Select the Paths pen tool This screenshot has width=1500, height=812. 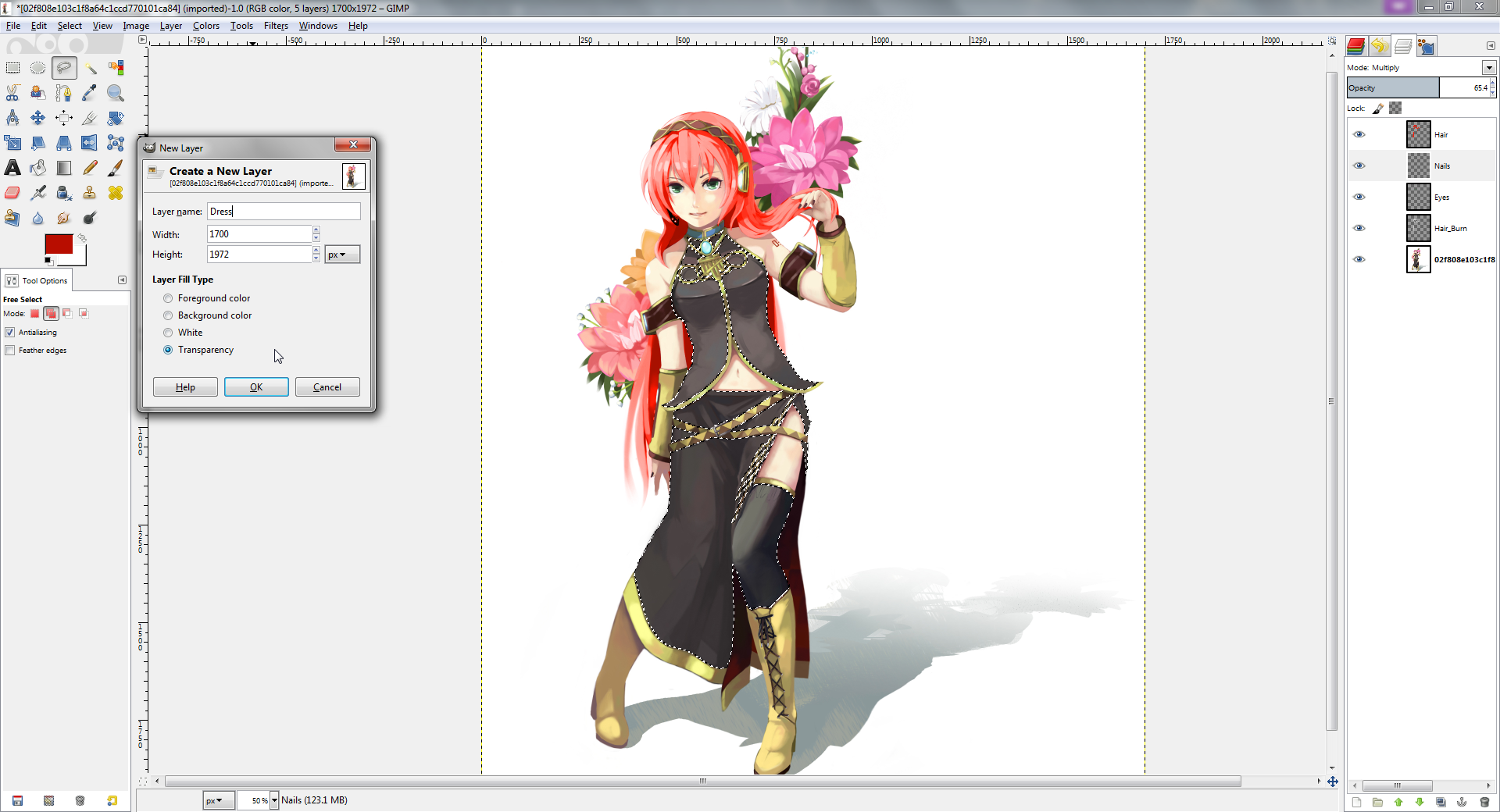[x=64, y=93]
